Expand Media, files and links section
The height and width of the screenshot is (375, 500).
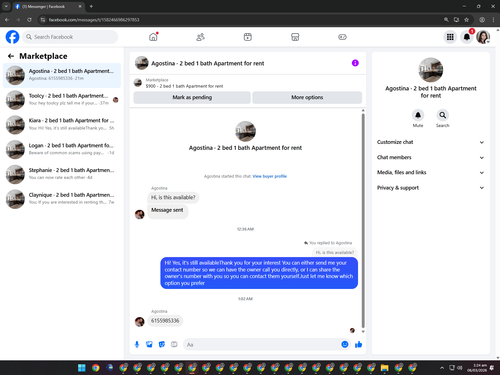(430, 172)
